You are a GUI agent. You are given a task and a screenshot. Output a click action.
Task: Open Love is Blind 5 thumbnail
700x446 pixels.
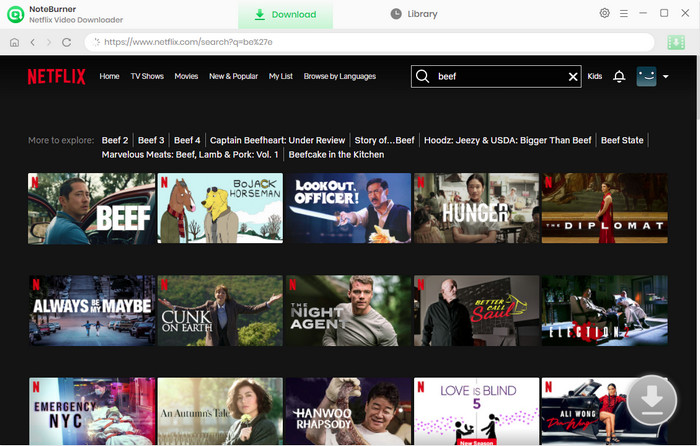click(476, 411)
